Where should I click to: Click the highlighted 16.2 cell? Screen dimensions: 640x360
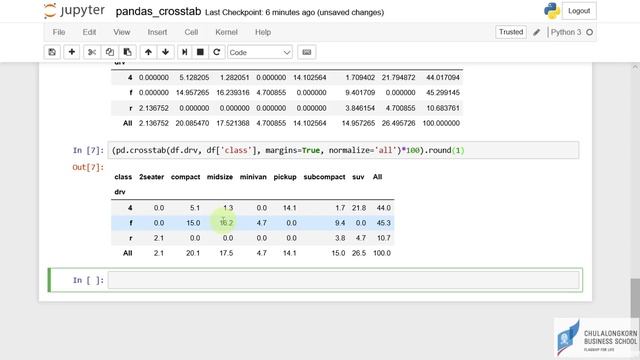click(226, 223)
